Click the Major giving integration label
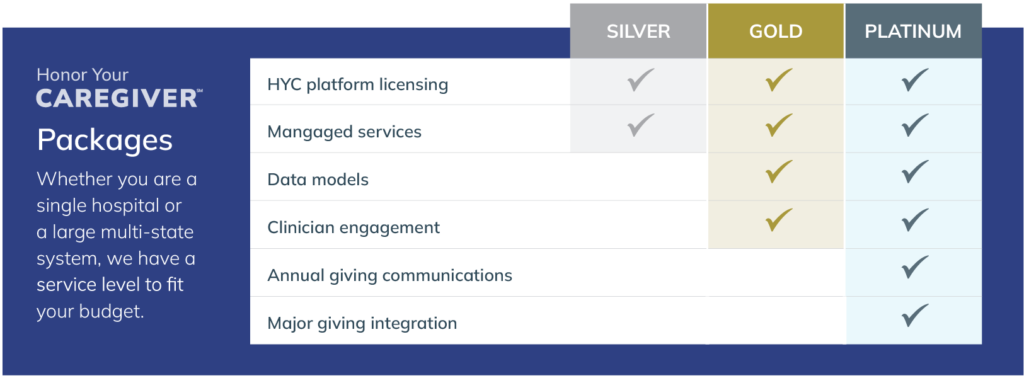Screen dimensions: 1024x378 tap(362, 323)
